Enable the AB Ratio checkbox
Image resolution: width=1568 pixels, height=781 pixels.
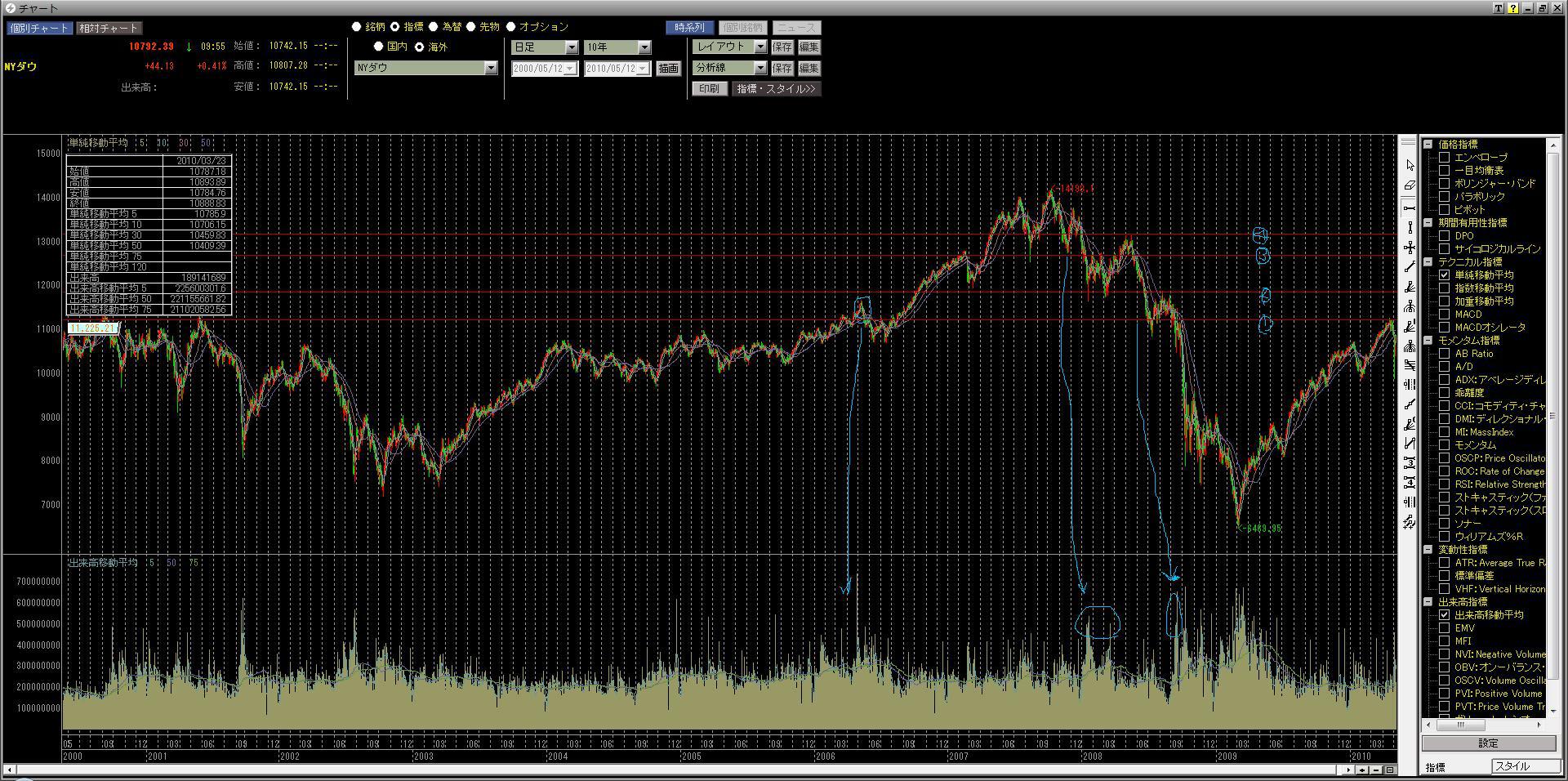[x=1445, y=354]
